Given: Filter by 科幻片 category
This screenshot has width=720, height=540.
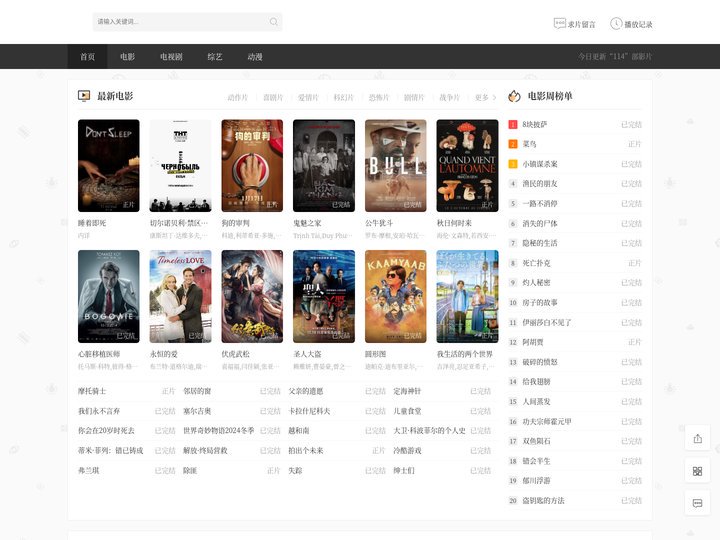Looking at the screenshot, I should click(343, 97).
